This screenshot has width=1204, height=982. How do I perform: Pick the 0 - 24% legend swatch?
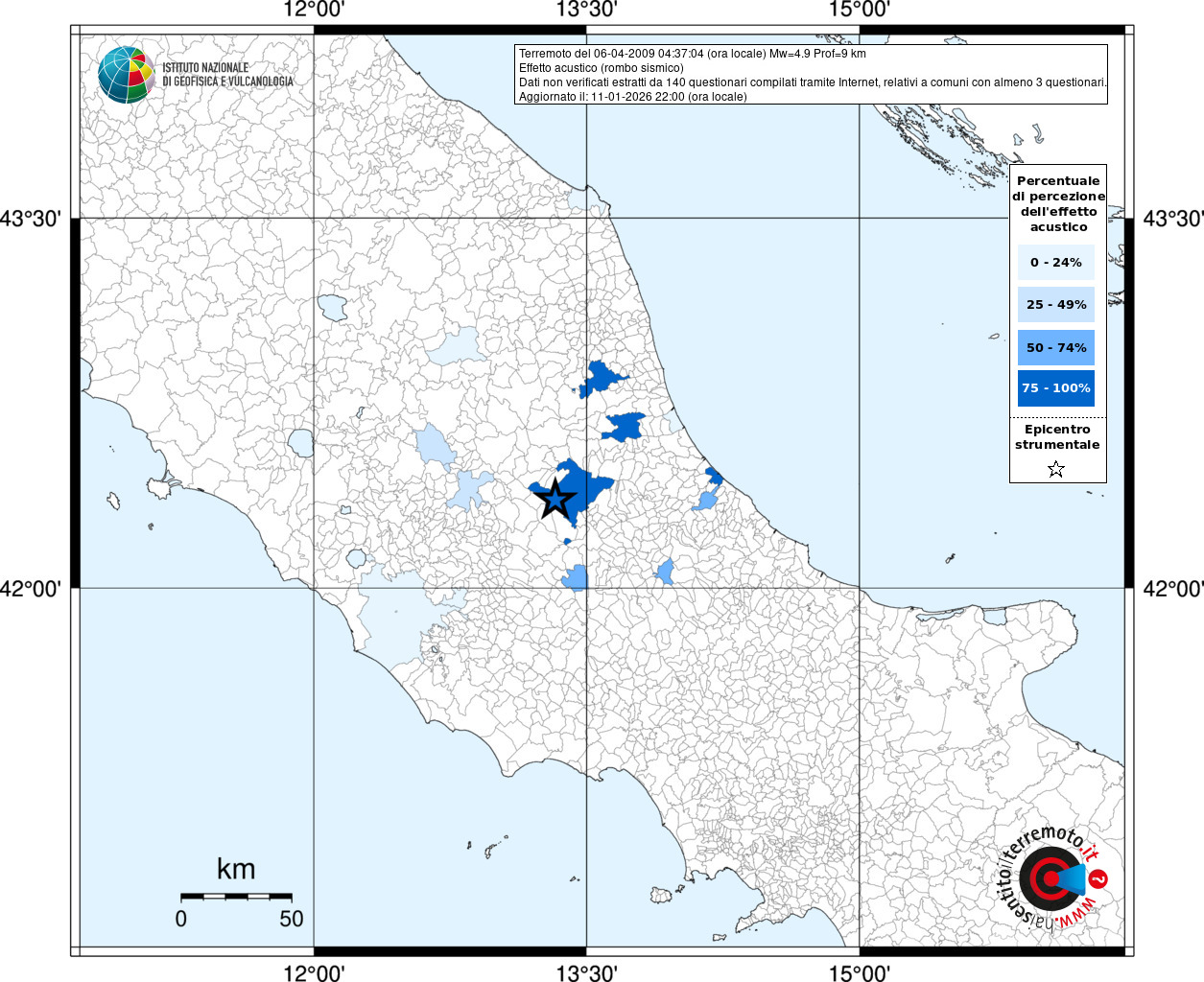point(1055,263)
